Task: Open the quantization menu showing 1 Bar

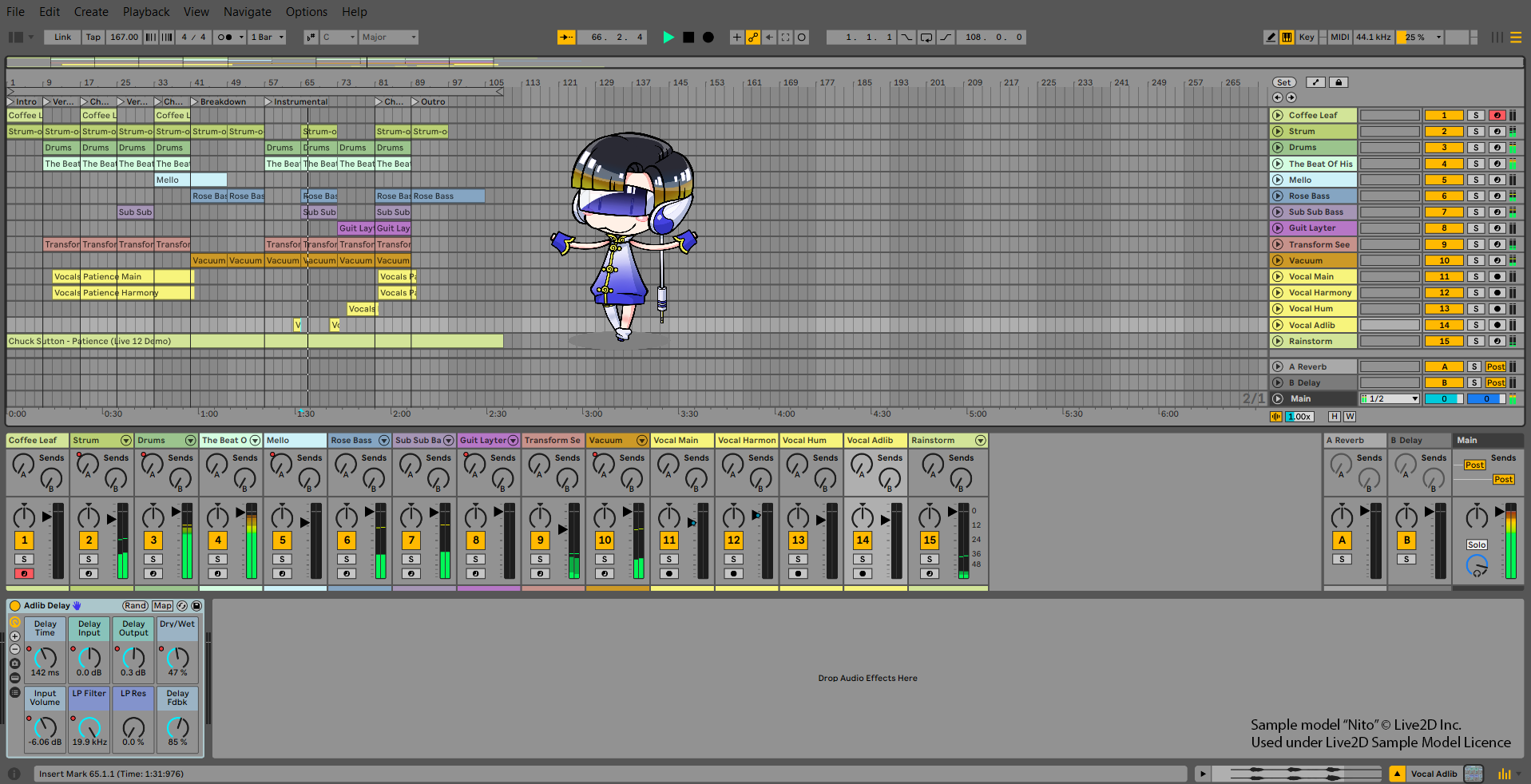Action: click(x=268, y=38)
